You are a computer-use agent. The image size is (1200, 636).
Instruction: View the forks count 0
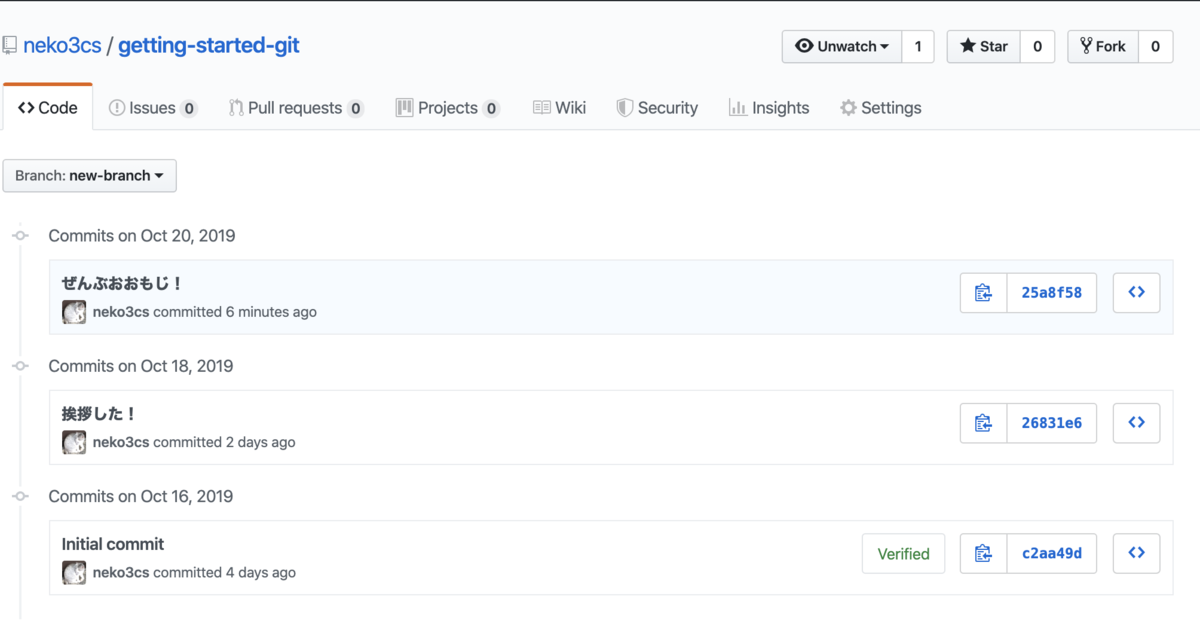click(1155, 46)
